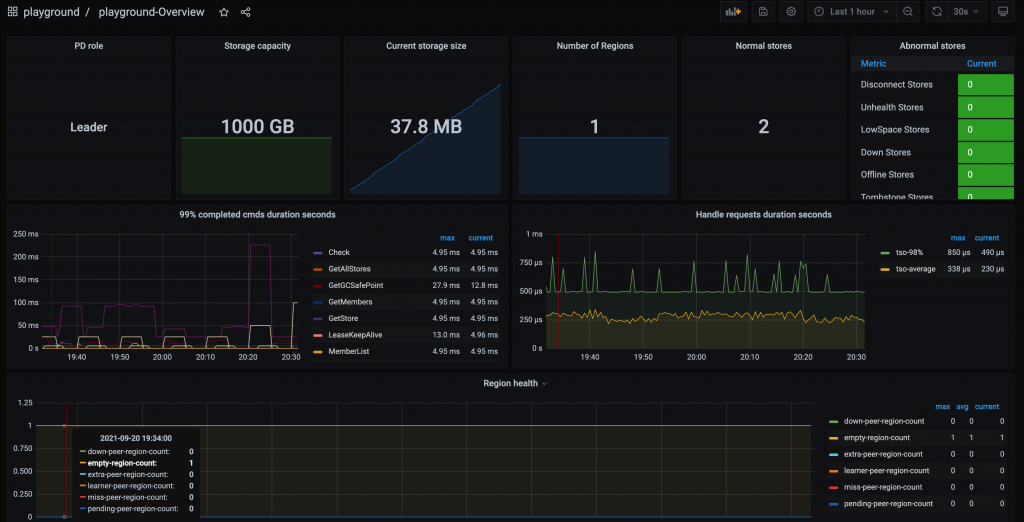Click the Disconnect Stores row label

click(x=897, y=85)
